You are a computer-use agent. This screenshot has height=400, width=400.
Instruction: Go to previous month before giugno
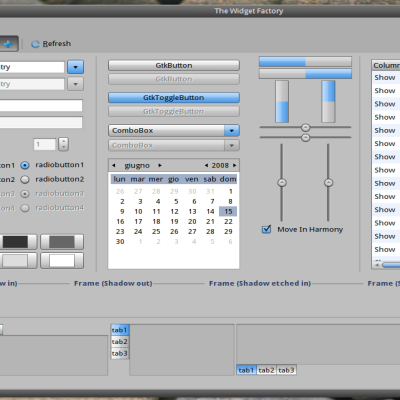tap(114, 165)
